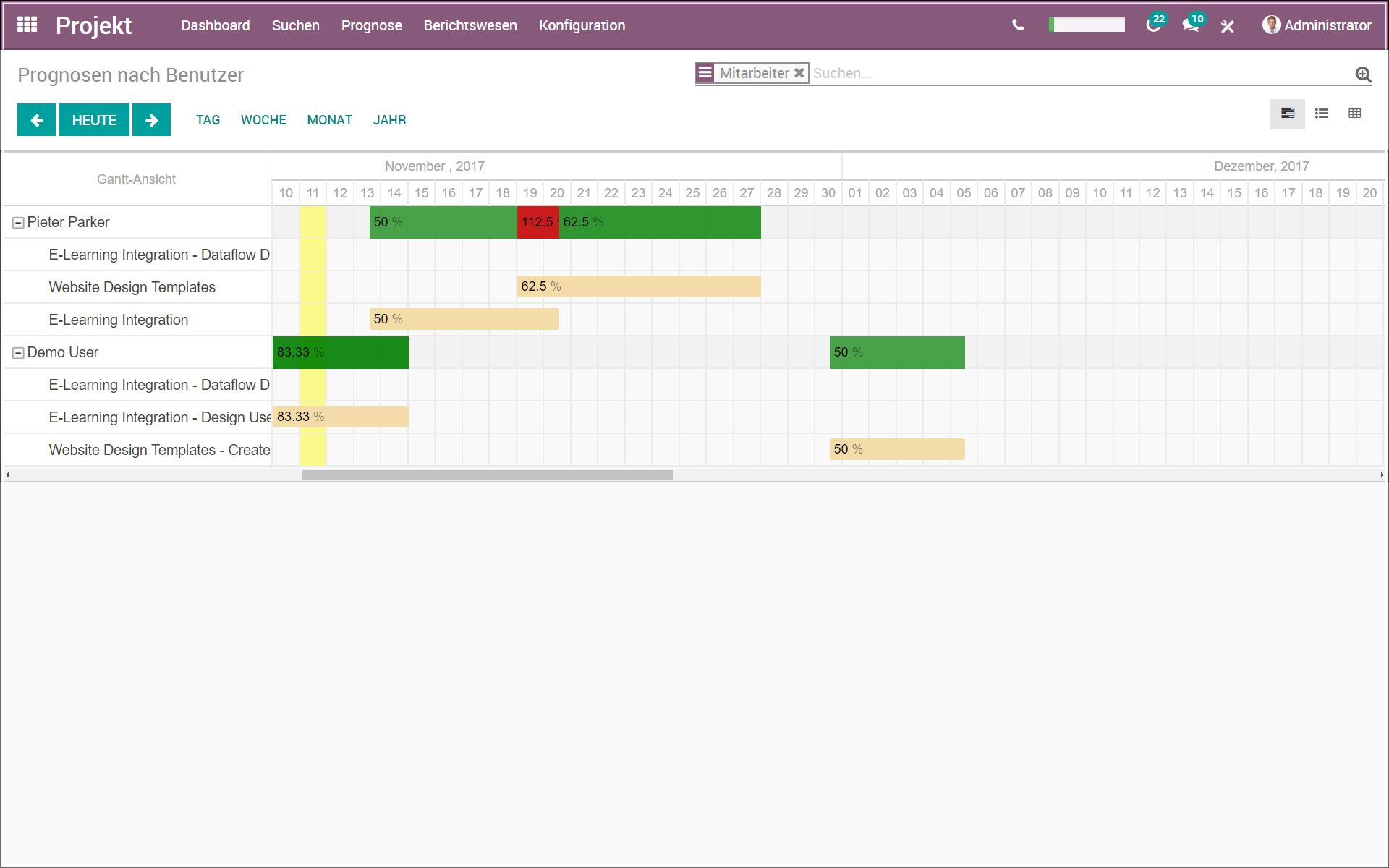Select the Gantt view icon
Viewport: 1389px width, 868px height.
(x=1287, y=114)
